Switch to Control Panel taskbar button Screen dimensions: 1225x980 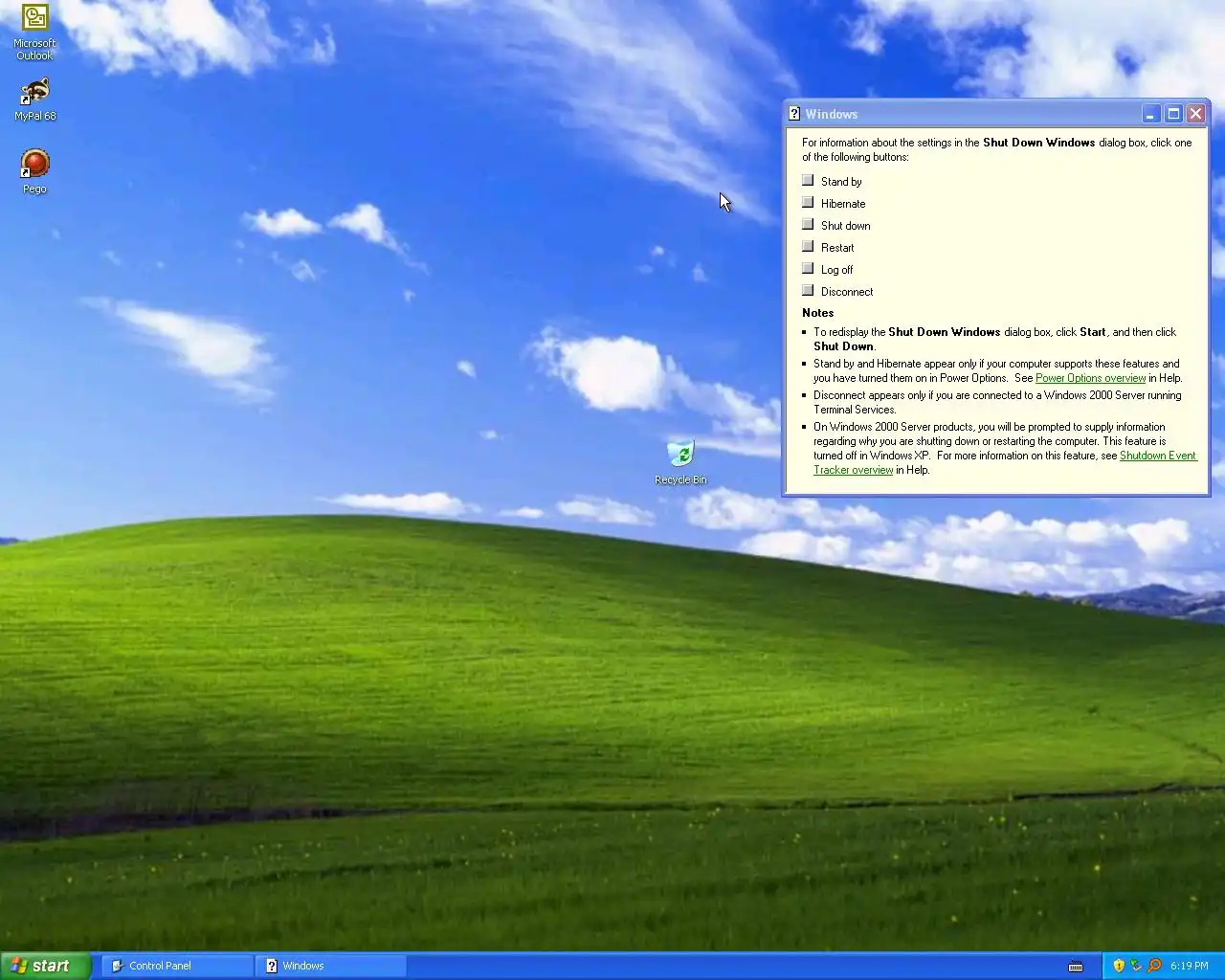pos(178,966)
